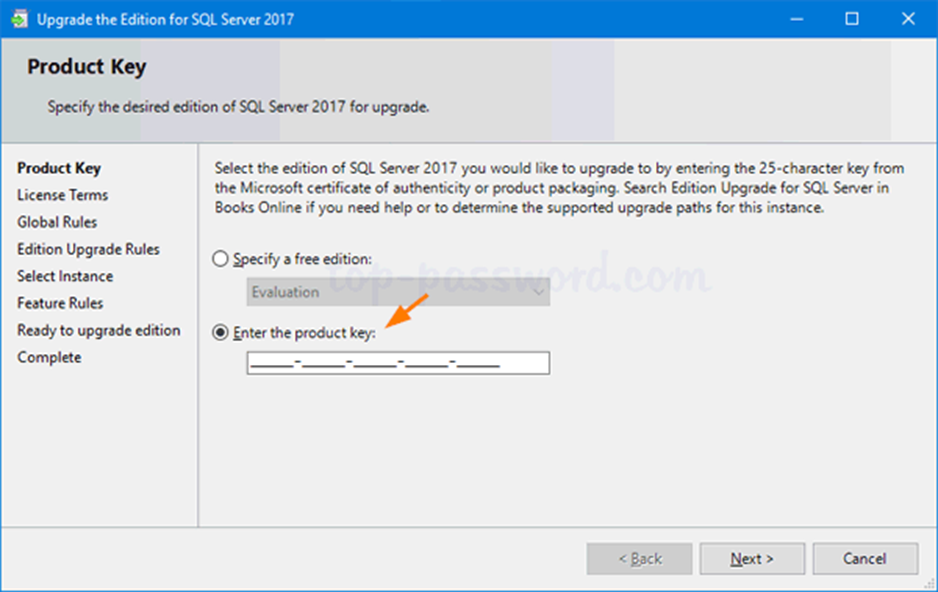938x592 pixels.
Task: Select Feature Rules in the sidebar
Action: [x=60, y=303]
